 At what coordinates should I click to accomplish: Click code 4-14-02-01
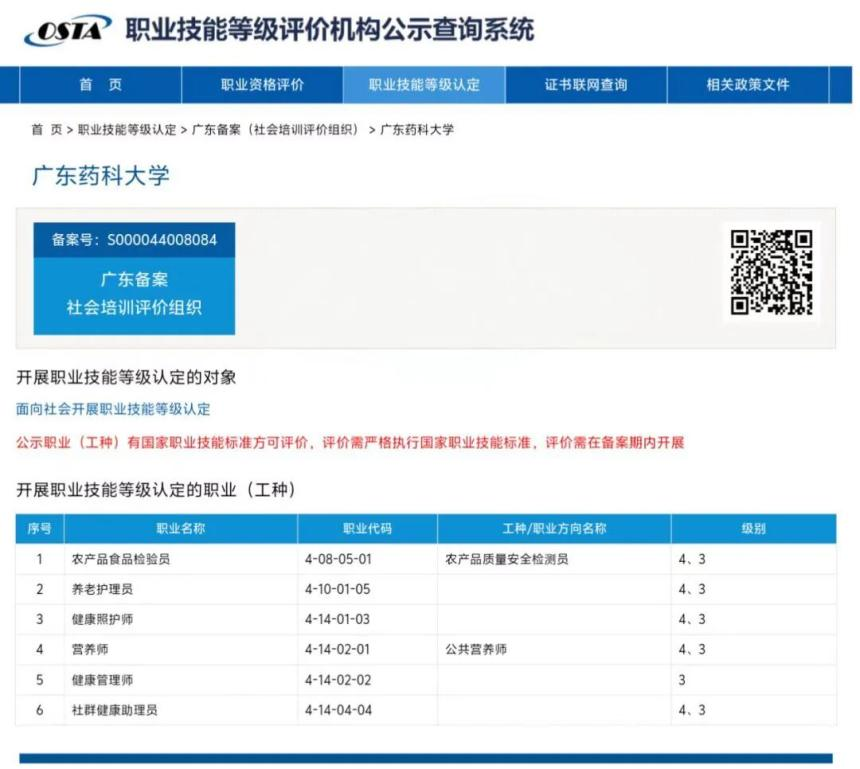click(x=337, y=649)
